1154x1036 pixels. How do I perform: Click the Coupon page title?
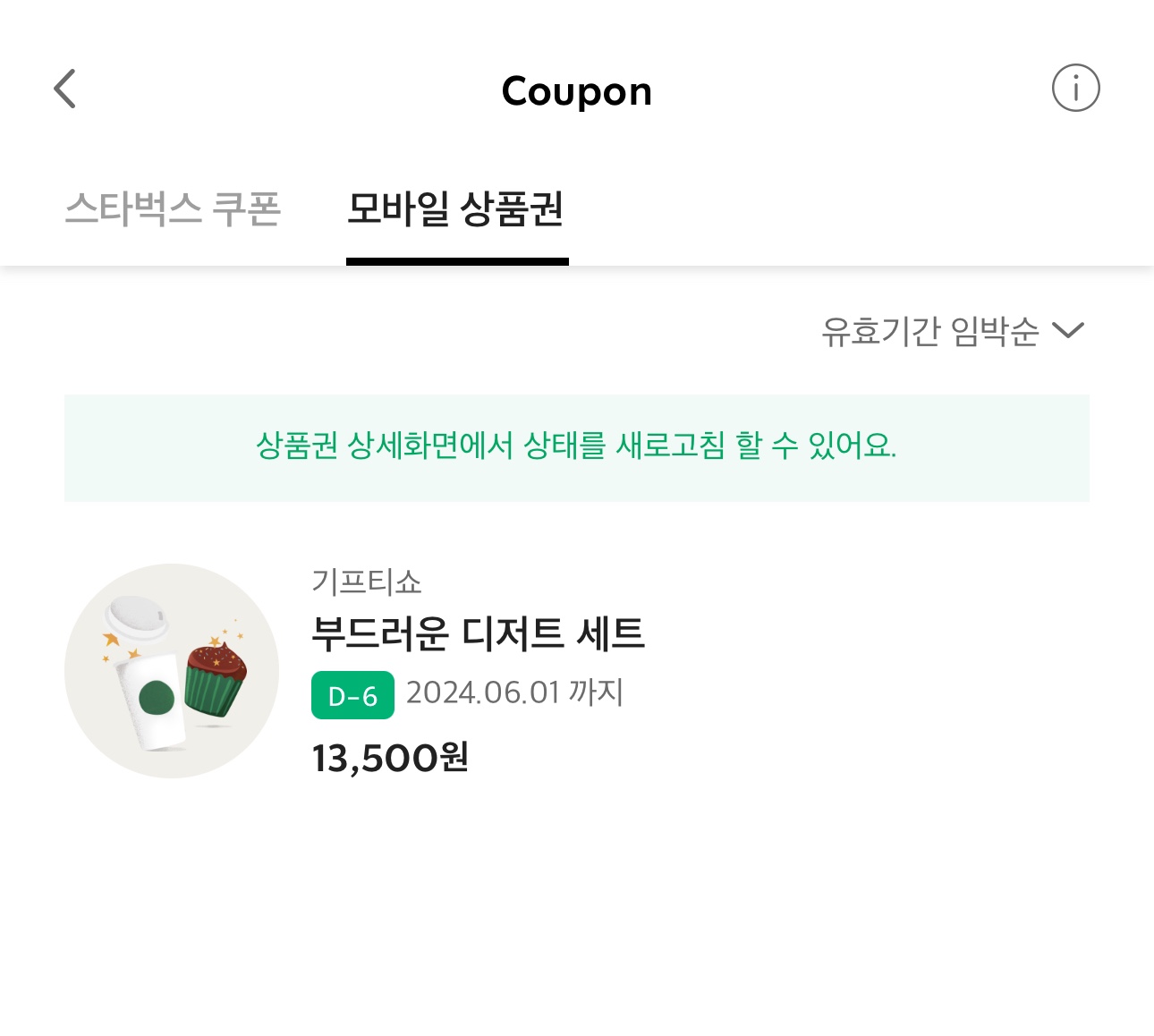coord(577,91)
